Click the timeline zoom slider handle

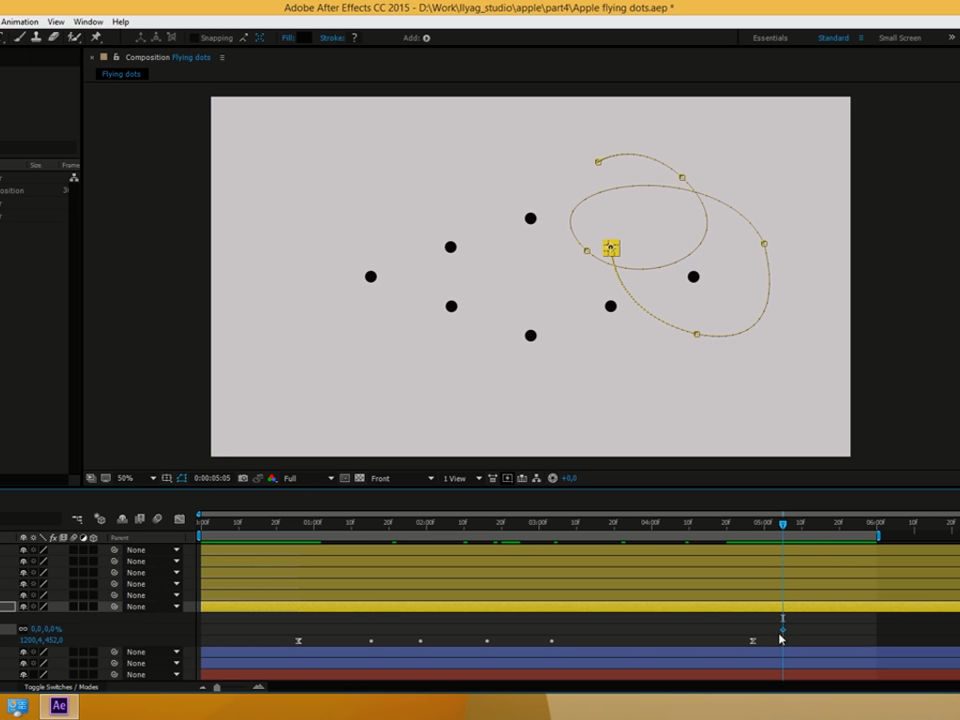[217, 688]
